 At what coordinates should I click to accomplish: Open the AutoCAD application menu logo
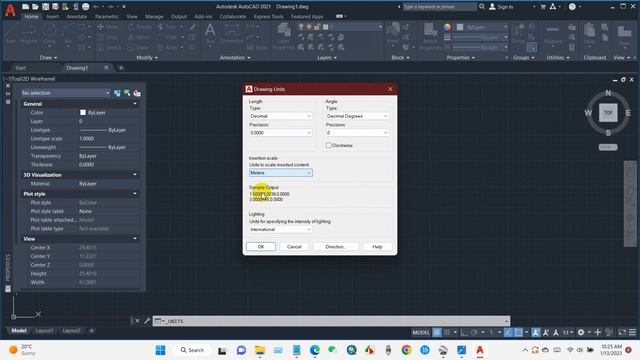coord(10,10)
